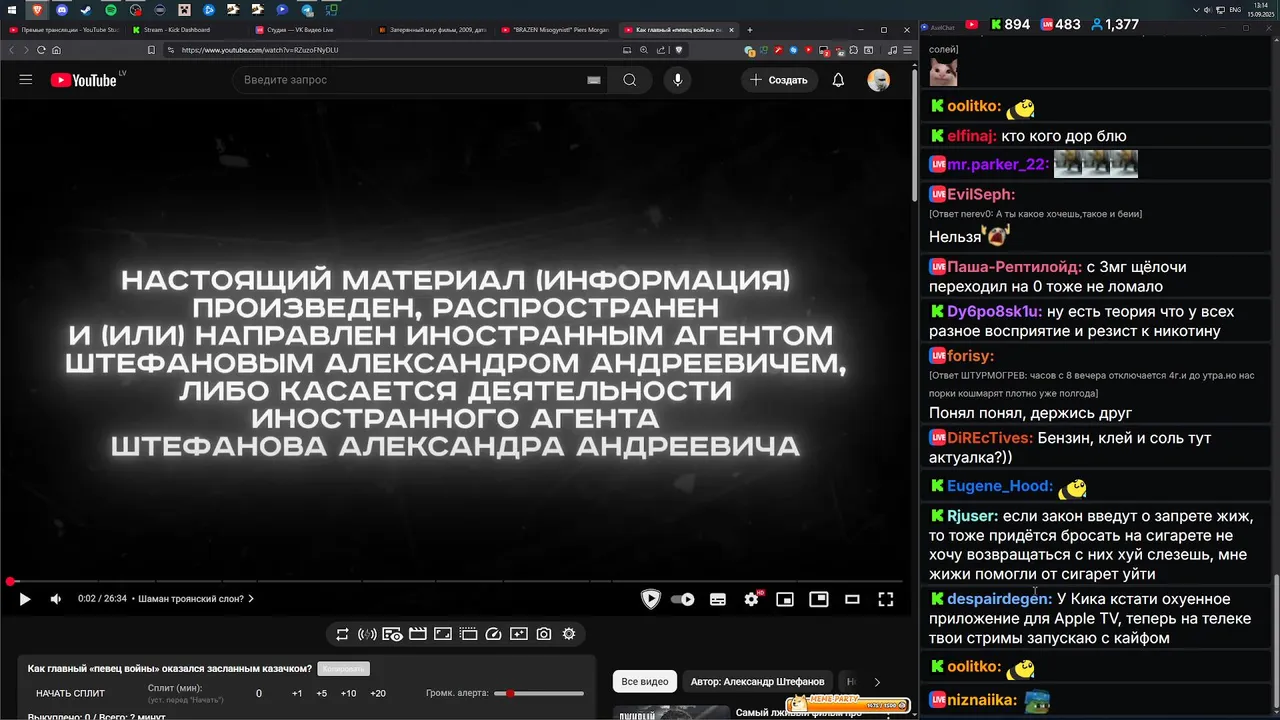Screen dimensions: 1280x720
Task: Open Spotify from the taskbar
Action: coord(110,10)
